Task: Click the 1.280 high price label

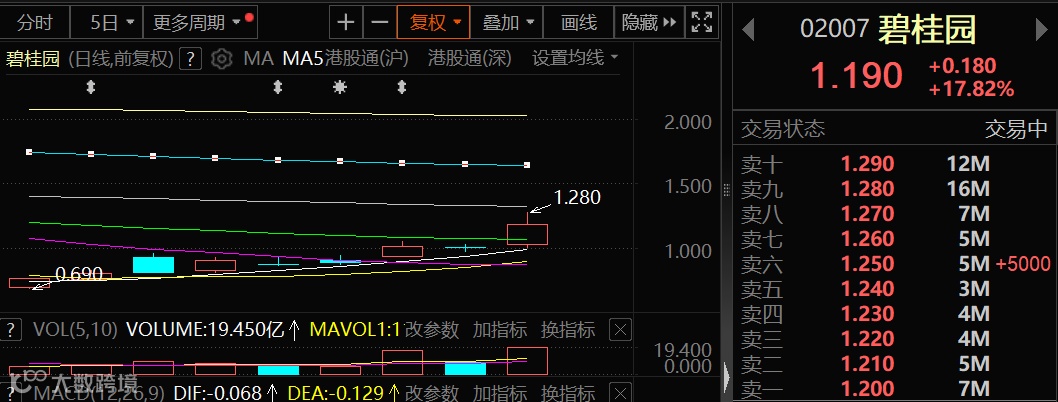Action: pyautogui.click(x=577, y=198)
